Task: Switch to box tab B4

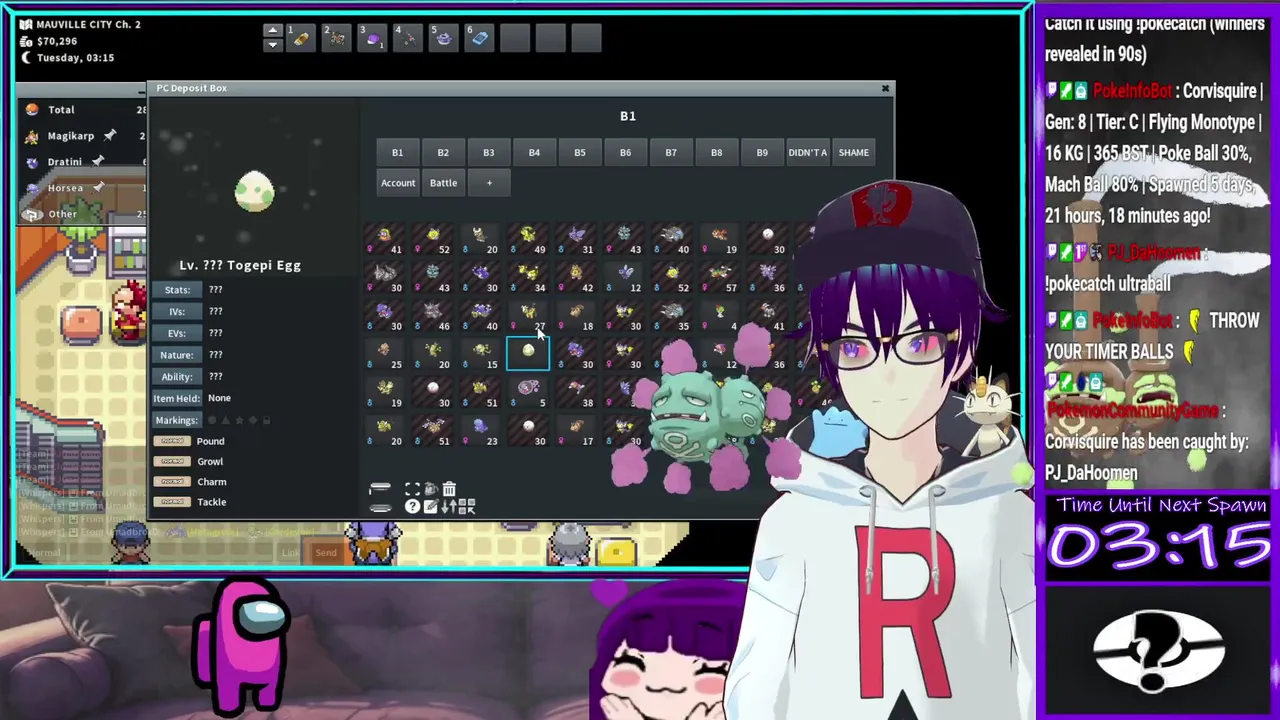Action: pos(534,152)
